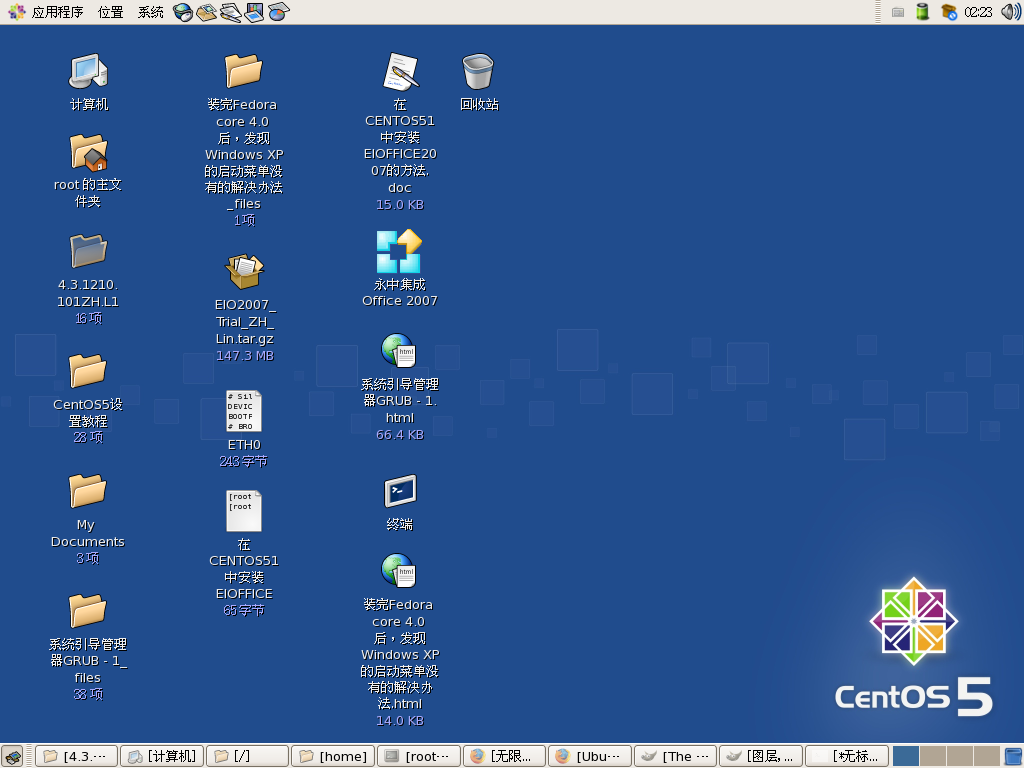Click the keyboard indicator tray icon
This screenshot has width=1024, height=768.
[898, 12]
